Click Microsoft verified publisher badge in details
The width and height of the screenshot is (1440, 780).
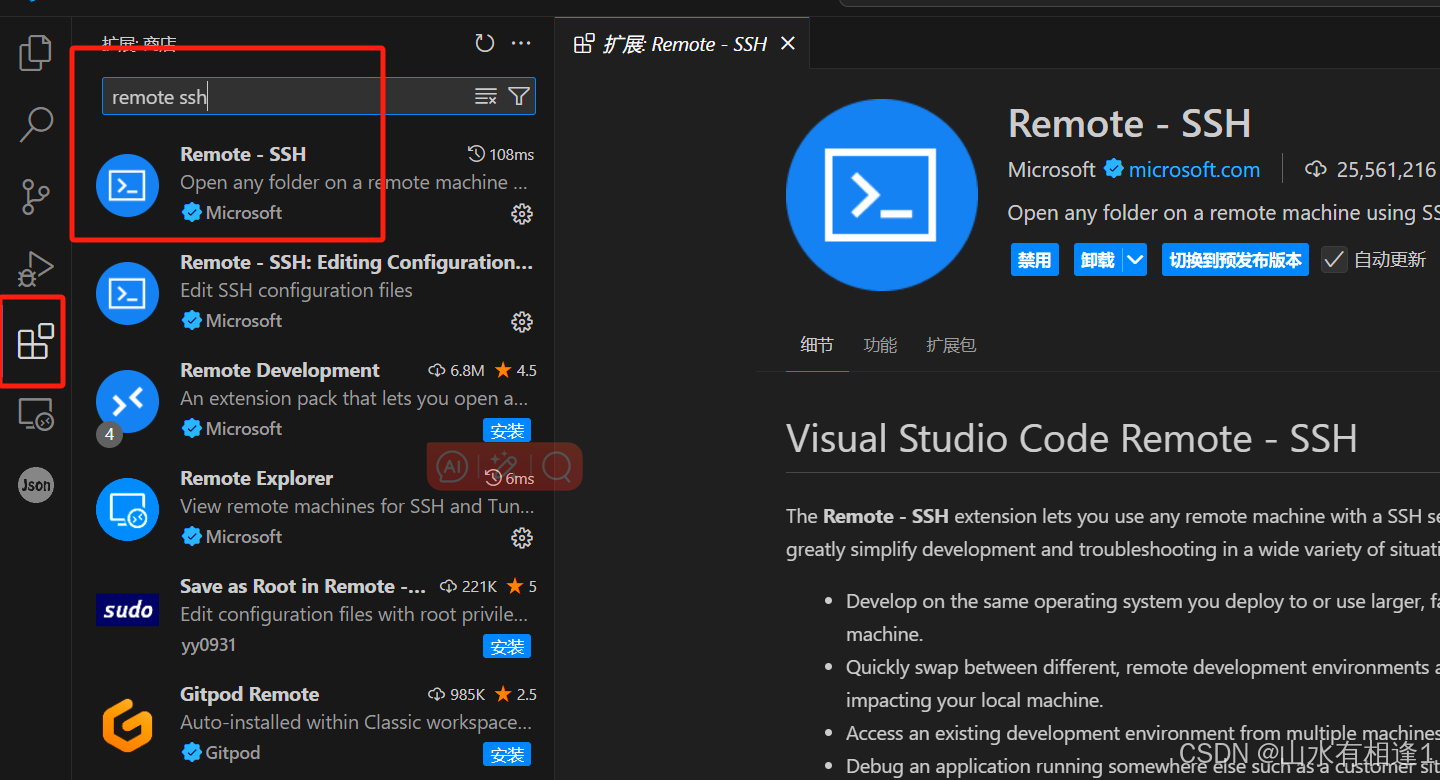coord(1114,169)
